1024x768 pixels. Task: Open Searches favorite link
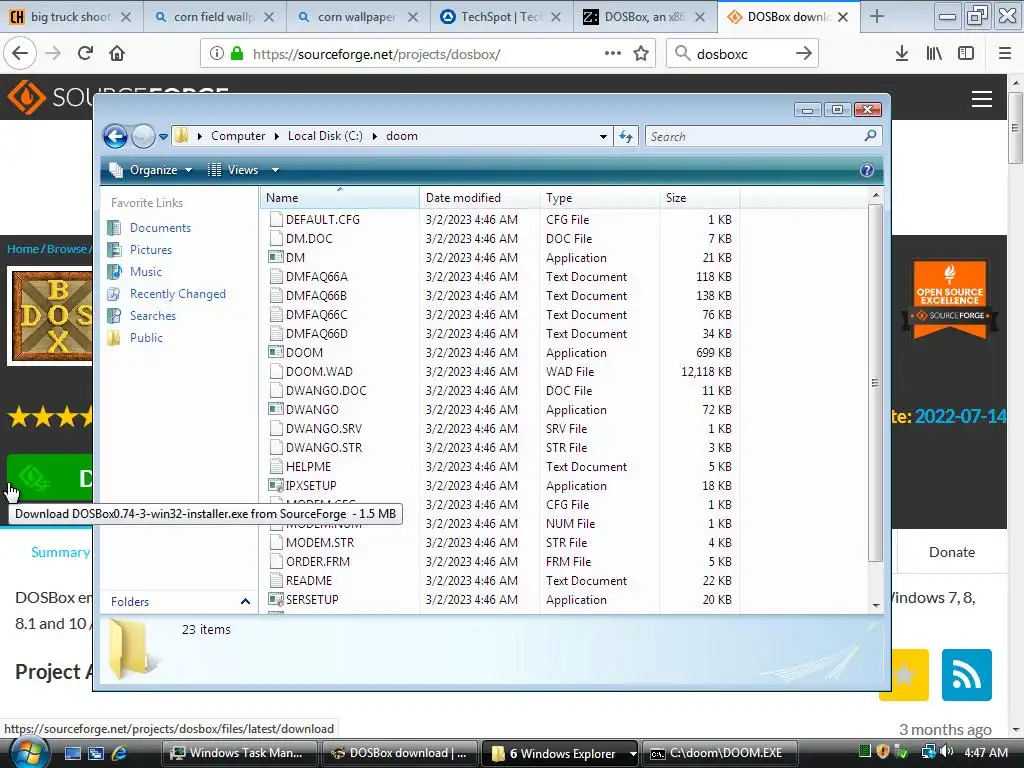153,316
